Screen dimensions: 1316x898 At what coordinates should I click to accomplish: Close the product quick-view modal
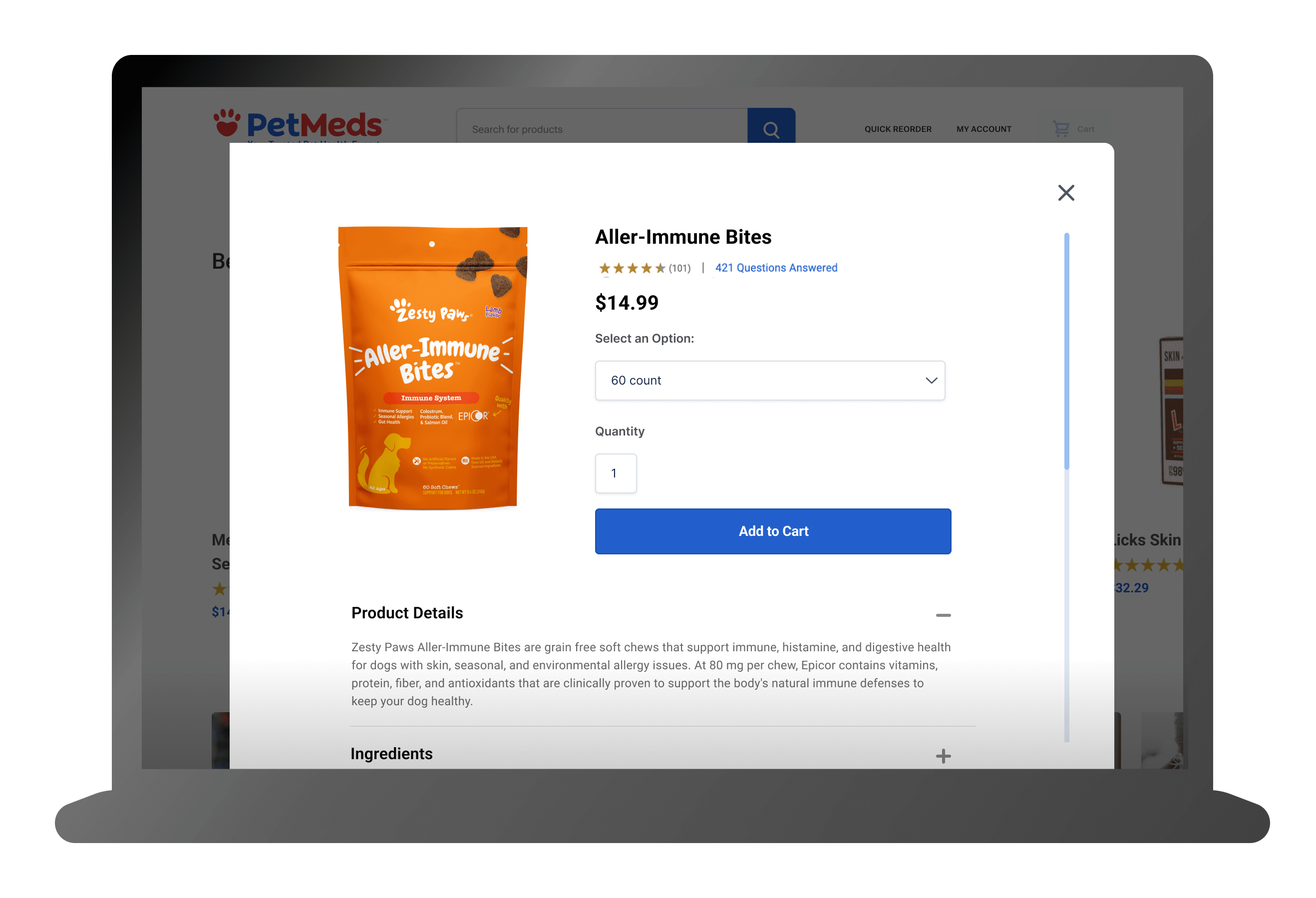(x=1066, y=193)
